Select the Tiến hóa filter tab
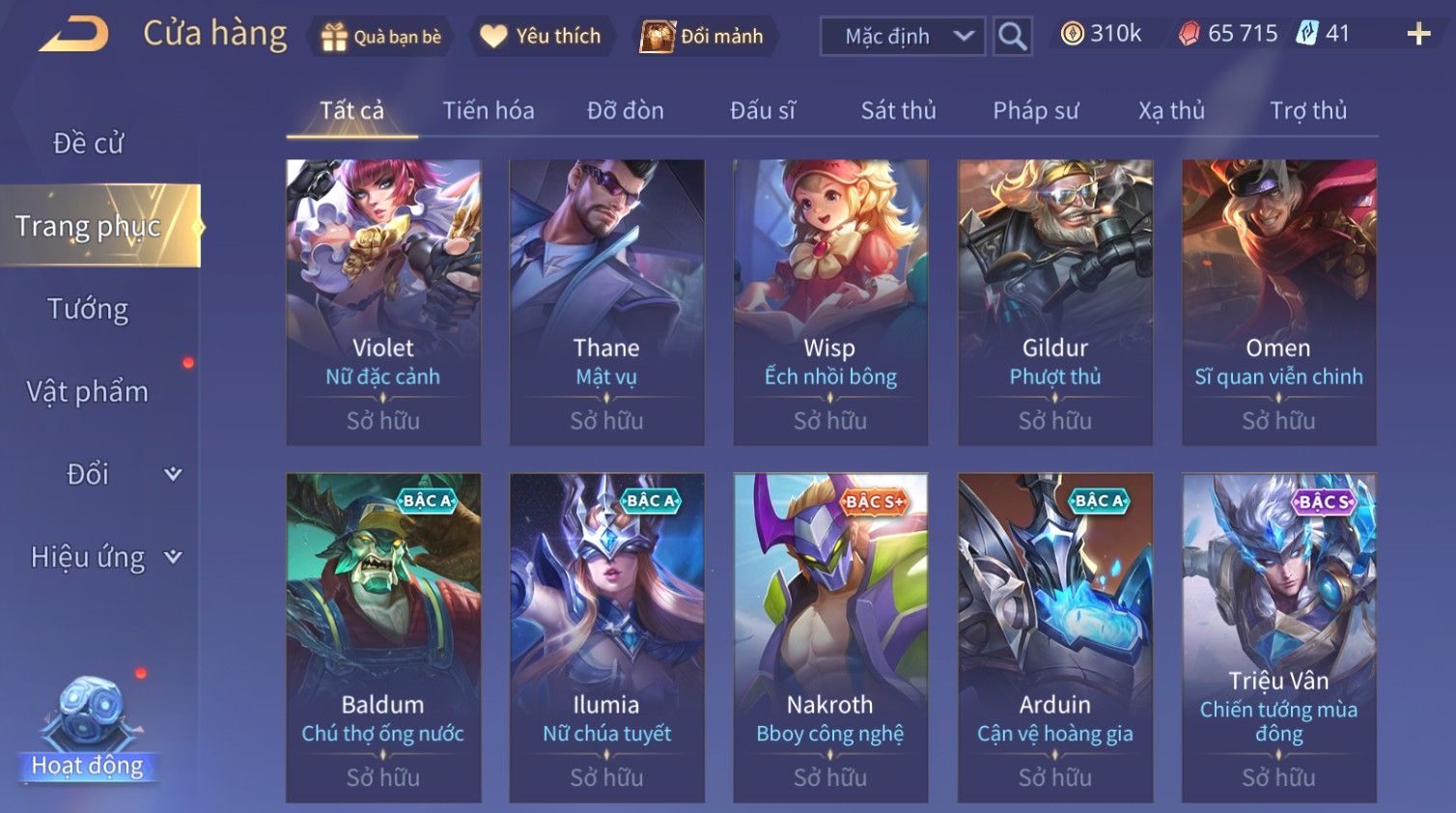The image size is (1456, 813). [x=489, y=111]
